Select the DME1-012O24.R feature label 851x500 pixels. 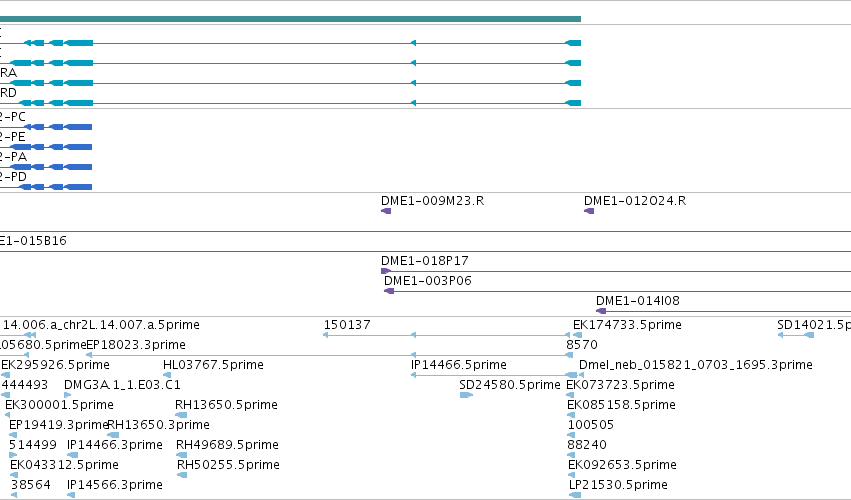coord(635,201)
